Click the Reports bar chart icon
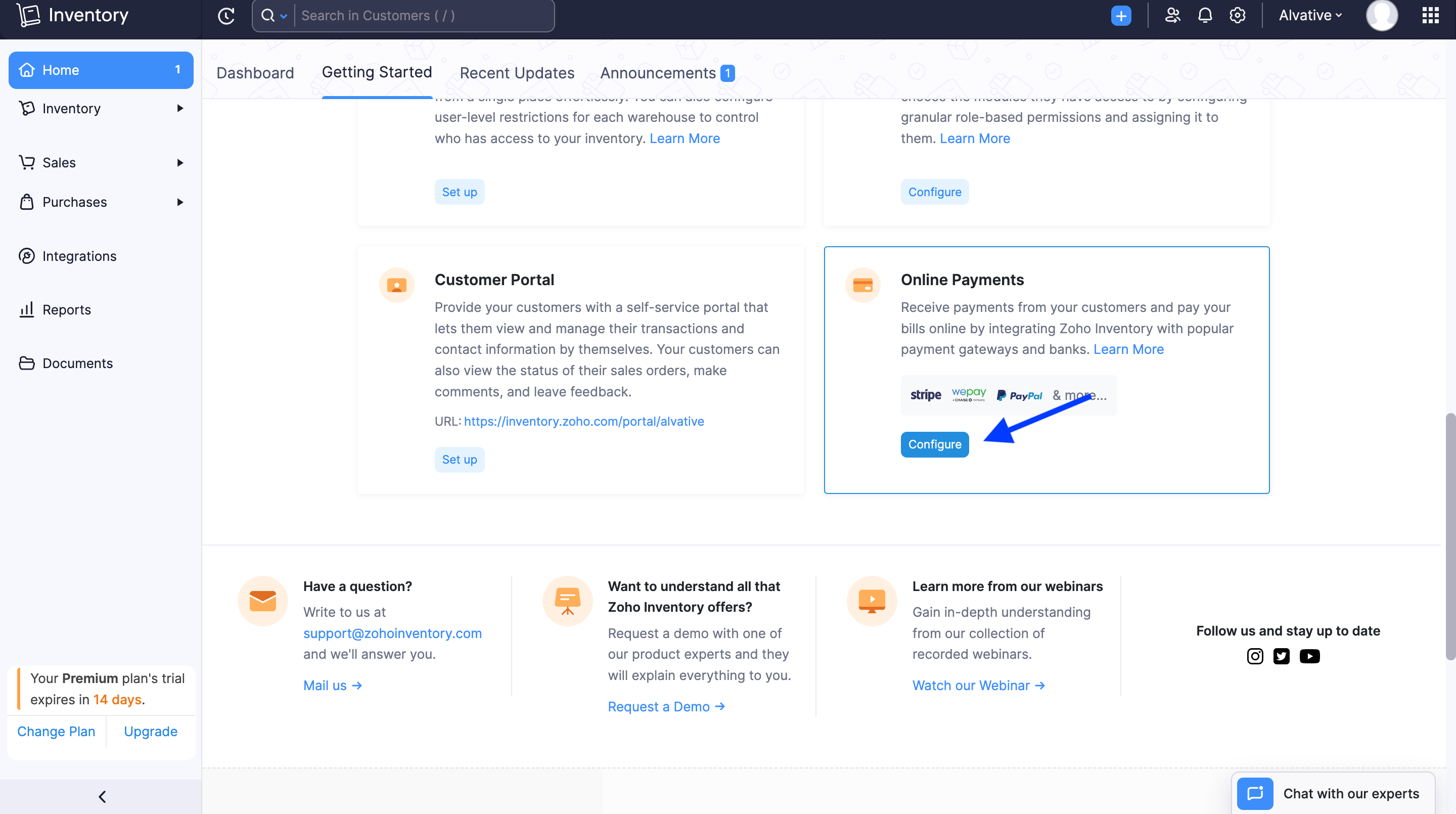1456x814 pixels. [x=27, y=309]
